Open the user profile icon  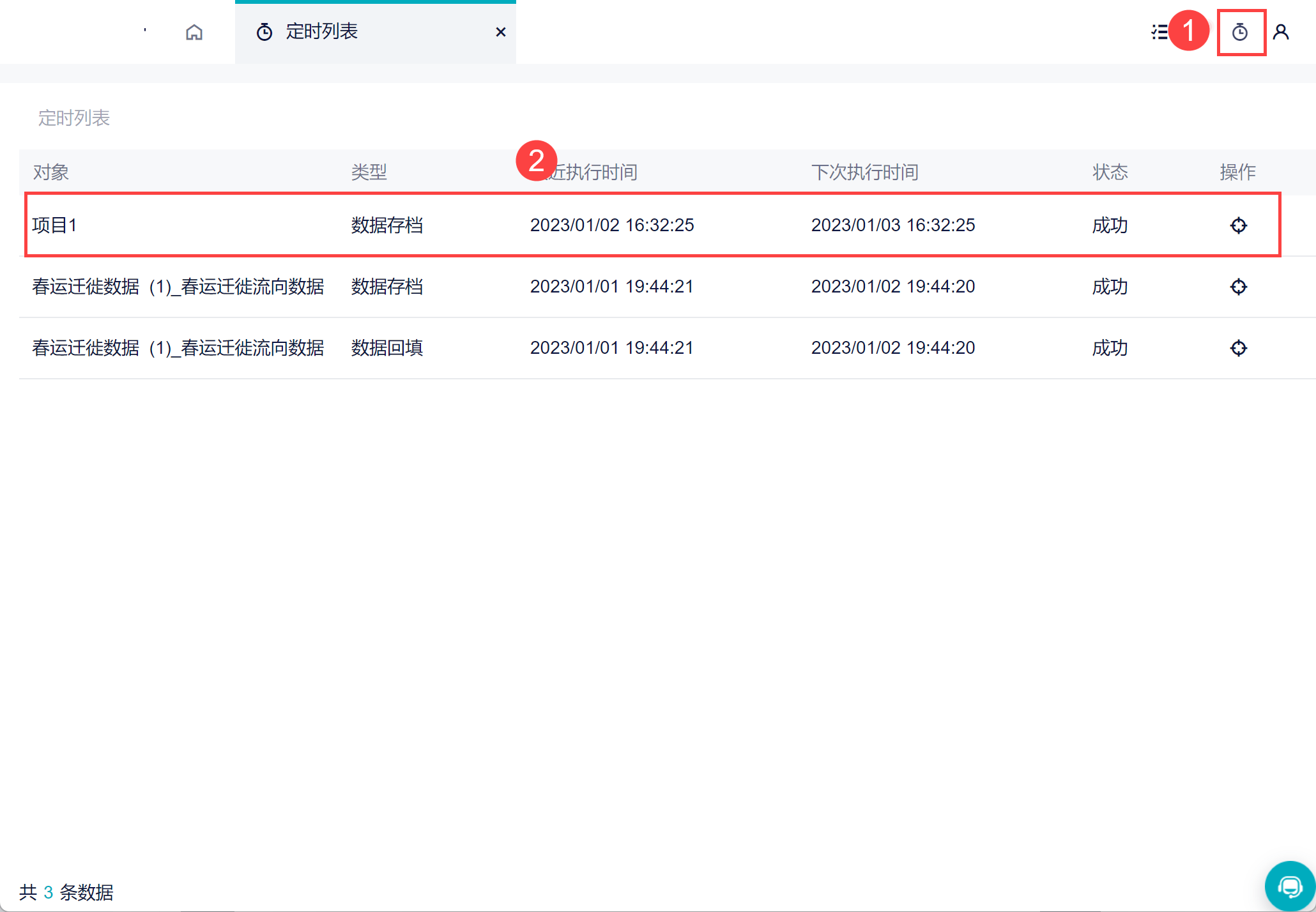tap(1281, 32)
